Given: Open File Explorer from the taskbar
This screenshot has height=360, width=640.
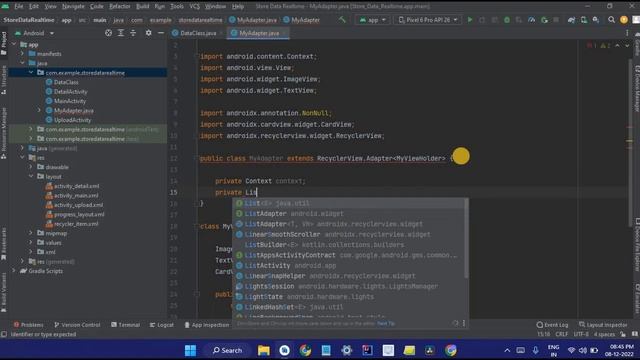Looking at the screenshot, I should (x=264, y=350).
